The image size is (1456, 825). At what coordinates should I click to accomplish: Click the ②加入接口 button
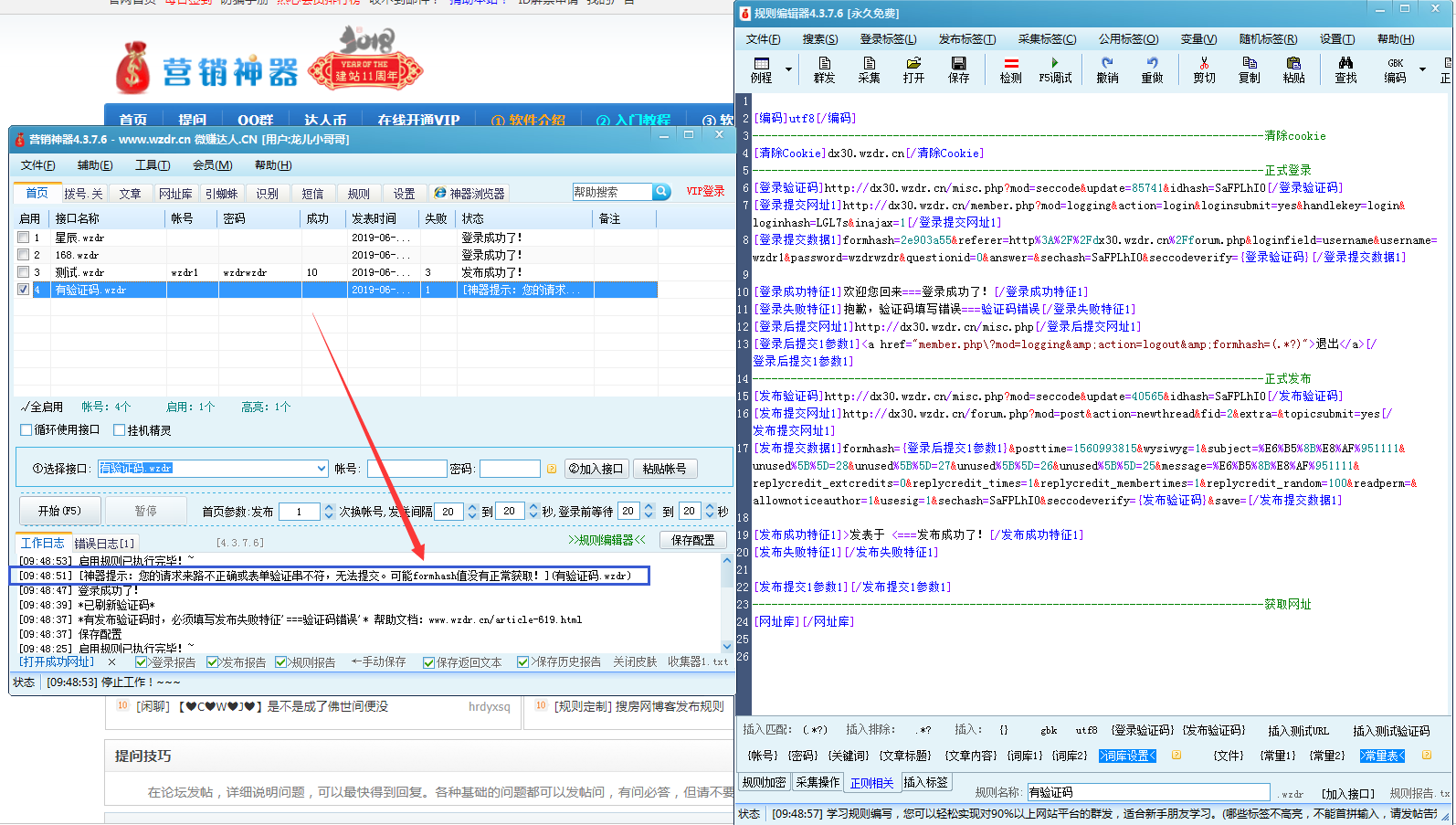click(x=596, y=469)
